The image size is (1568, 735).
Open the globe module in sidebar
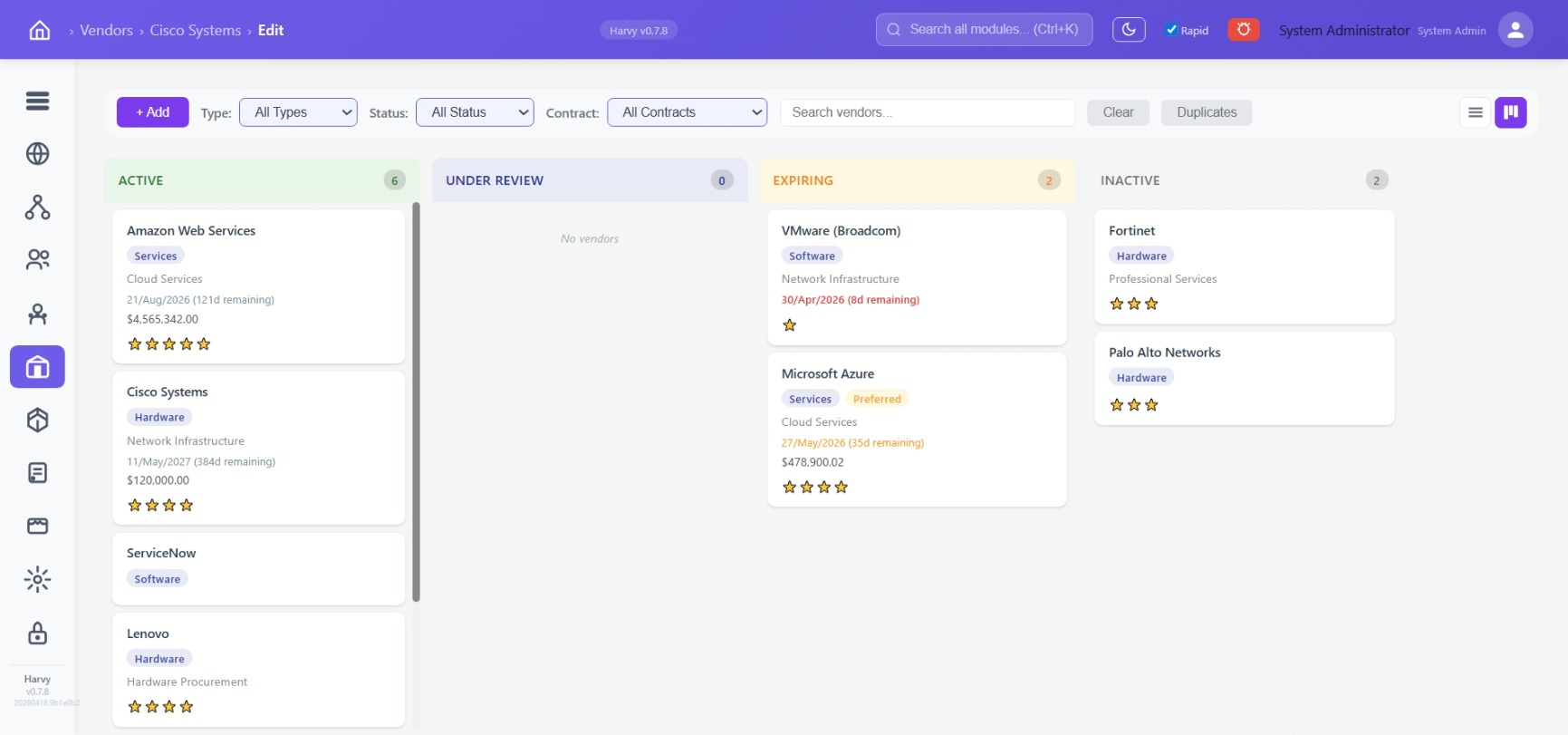(37, 154)
